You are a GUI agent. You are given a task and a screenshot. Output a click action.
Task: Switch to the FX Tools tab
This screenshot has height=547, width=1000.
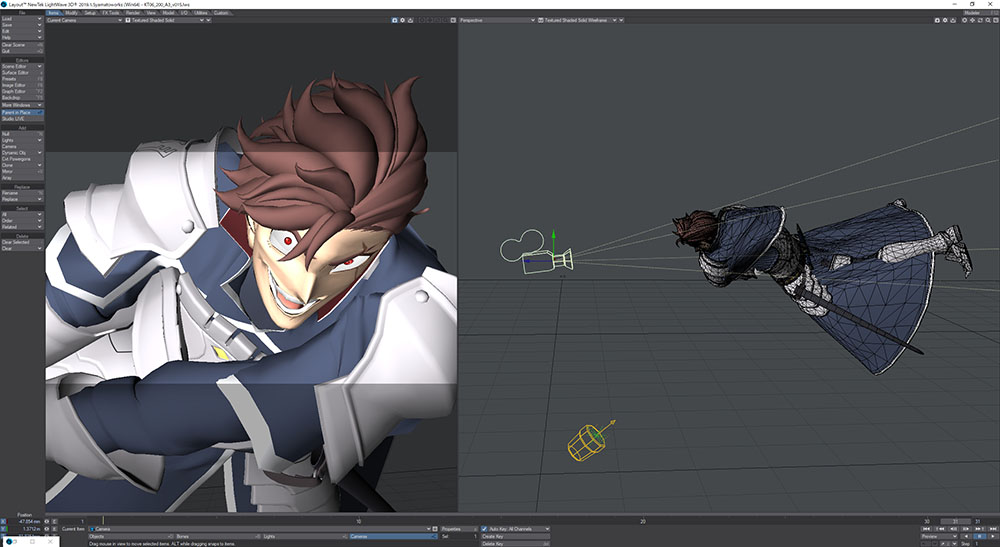pyautogui.click(x=111, y=13)
